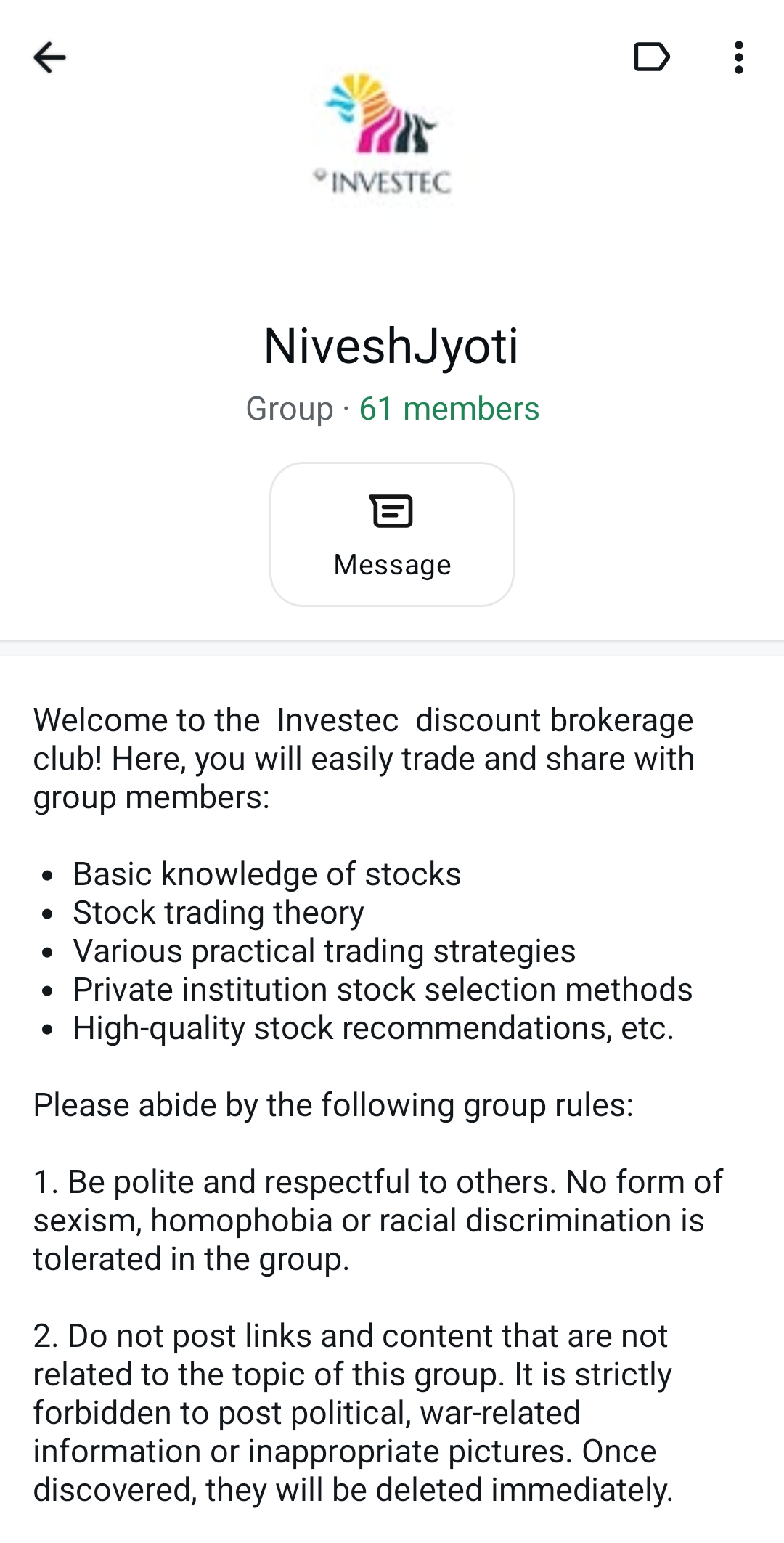Open the three-dot more options menu
The height and width of the screenshot is (1543, 784).
click(738, 57)
